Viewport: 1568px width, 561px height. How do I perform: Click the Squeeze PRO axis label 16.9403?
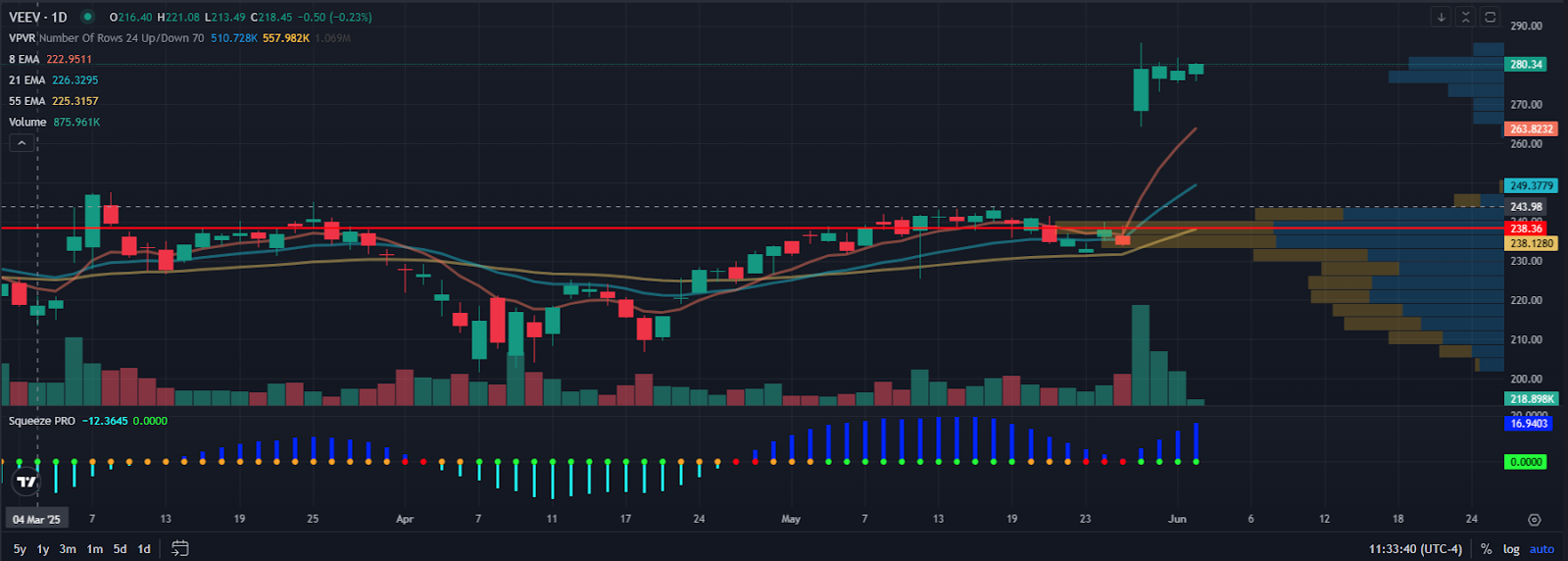[1529, 424]
